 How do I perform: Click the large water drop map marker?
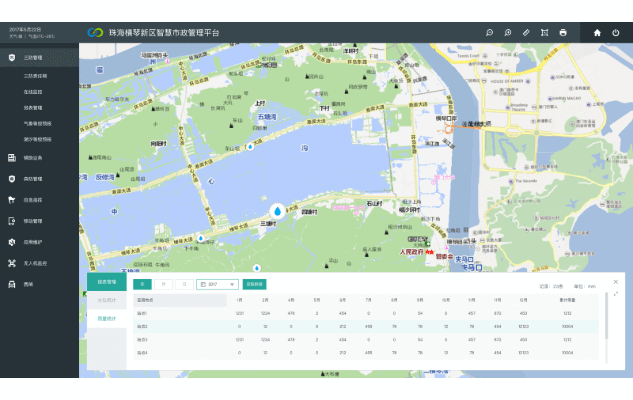pos(277,212)
